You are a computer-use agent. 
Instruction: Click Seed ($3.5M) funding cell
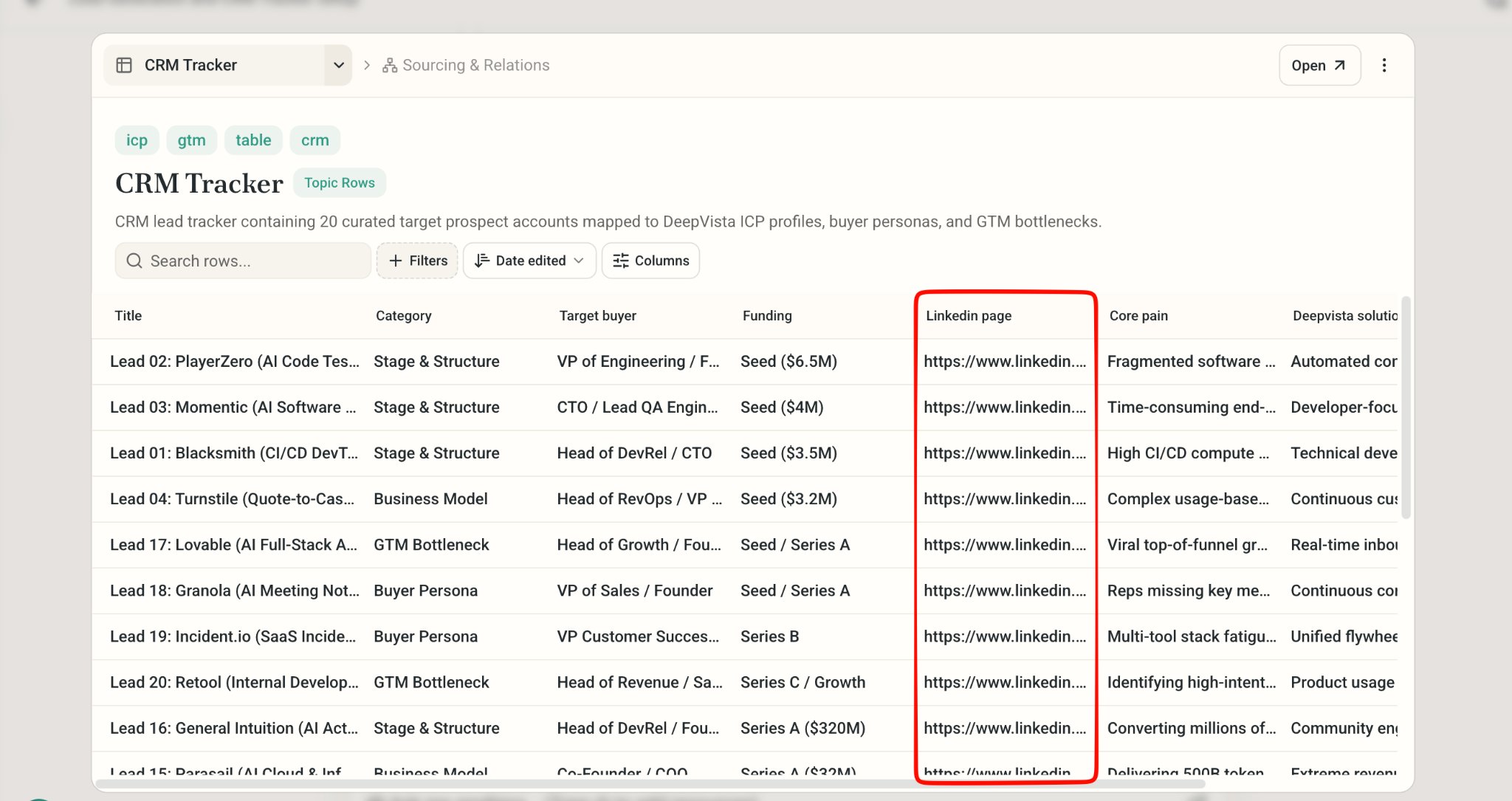coord(788,453)
